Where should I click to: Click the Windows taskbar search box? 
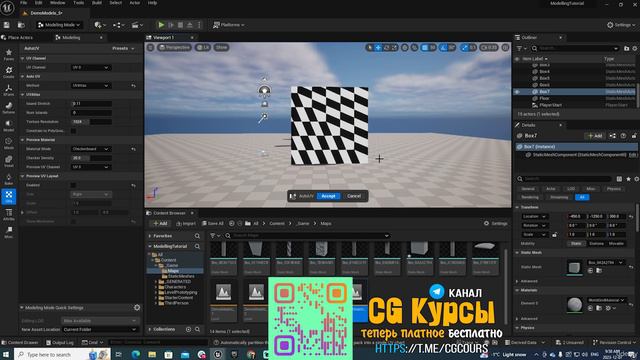[62, 354]
